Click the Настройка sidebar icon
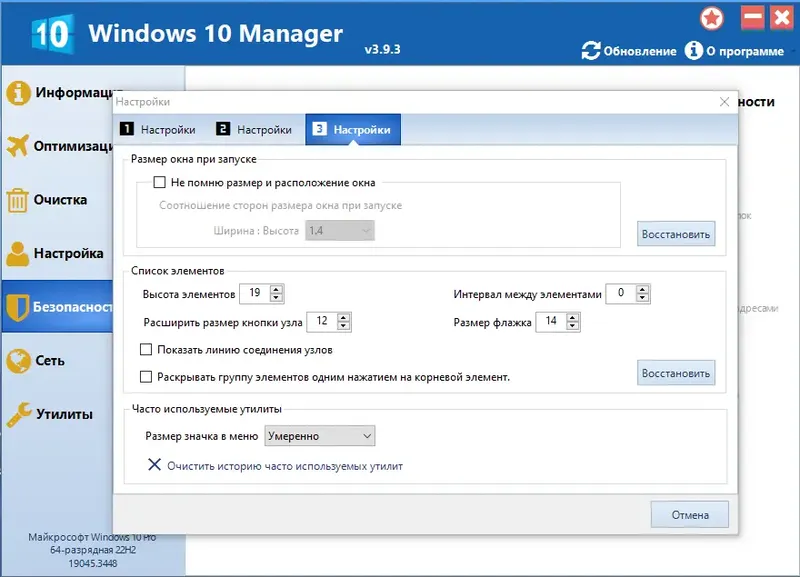The width and height of the screenshot is (800, 577). tap(20, 253)
